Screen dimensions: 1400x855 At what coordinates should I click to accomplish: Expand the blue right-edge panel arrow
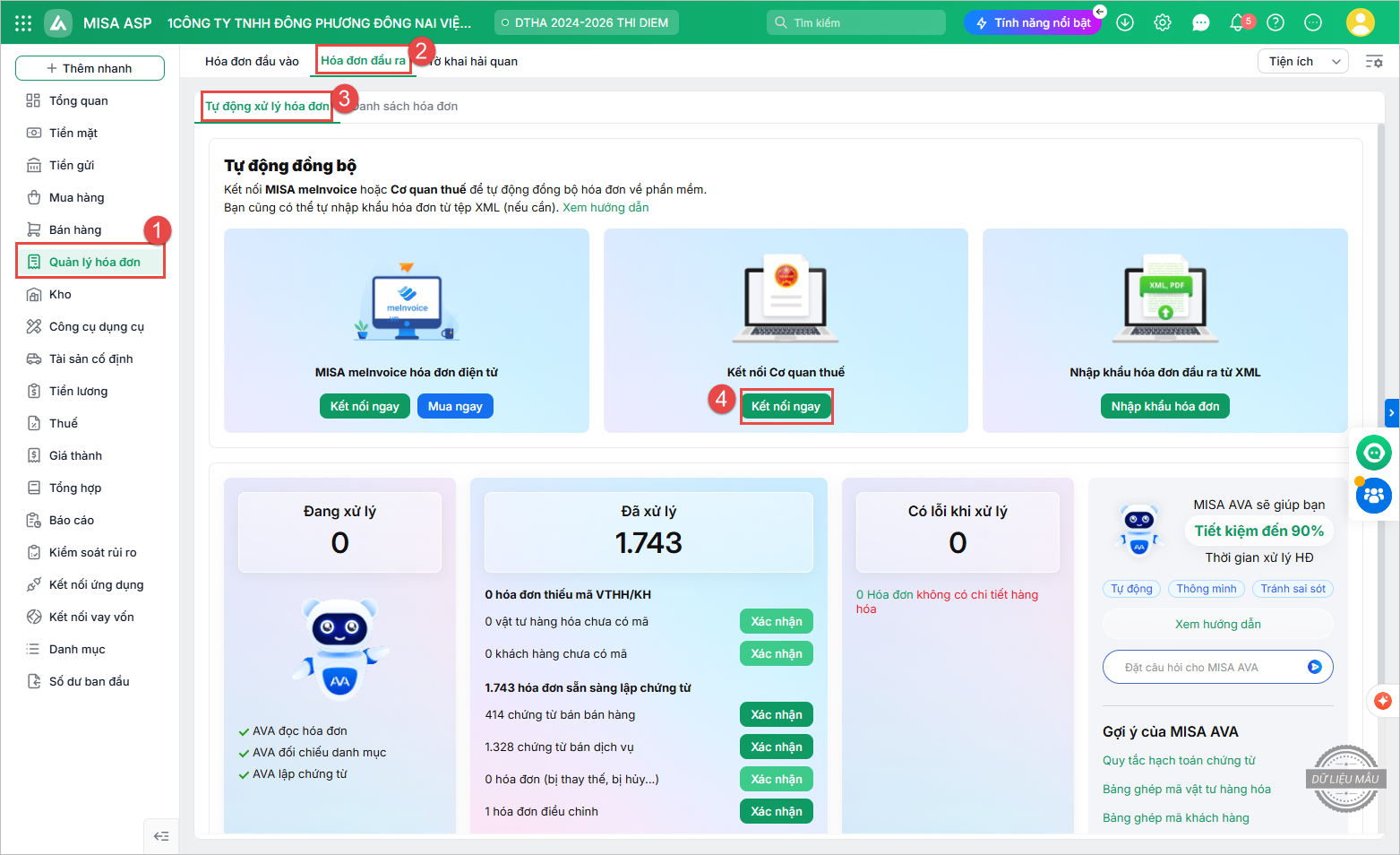click(x=1392, y=413)
